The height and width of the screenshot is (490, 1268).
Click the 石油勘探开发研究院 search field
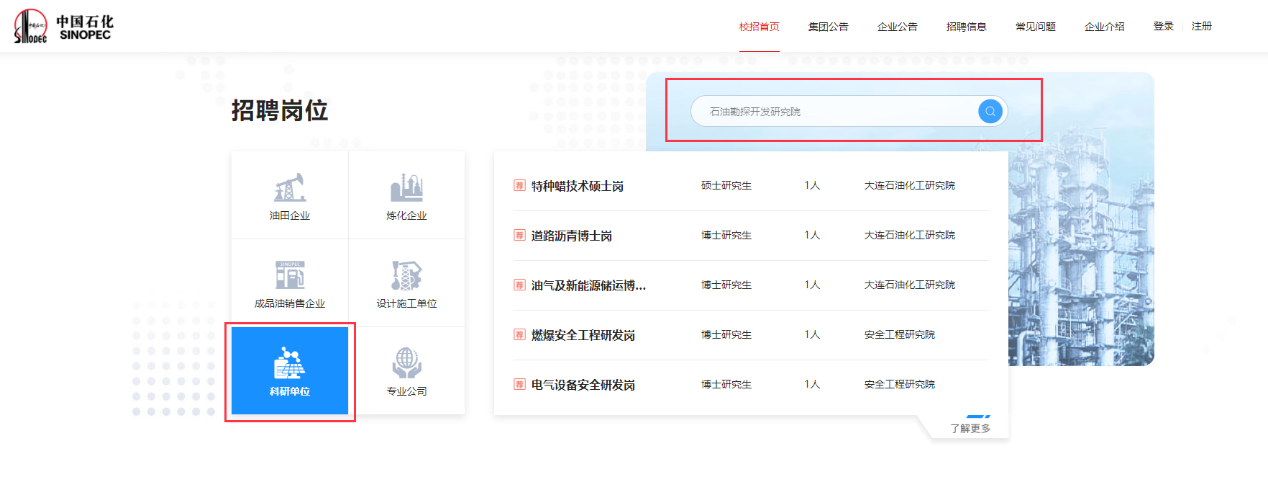[835, 112]
